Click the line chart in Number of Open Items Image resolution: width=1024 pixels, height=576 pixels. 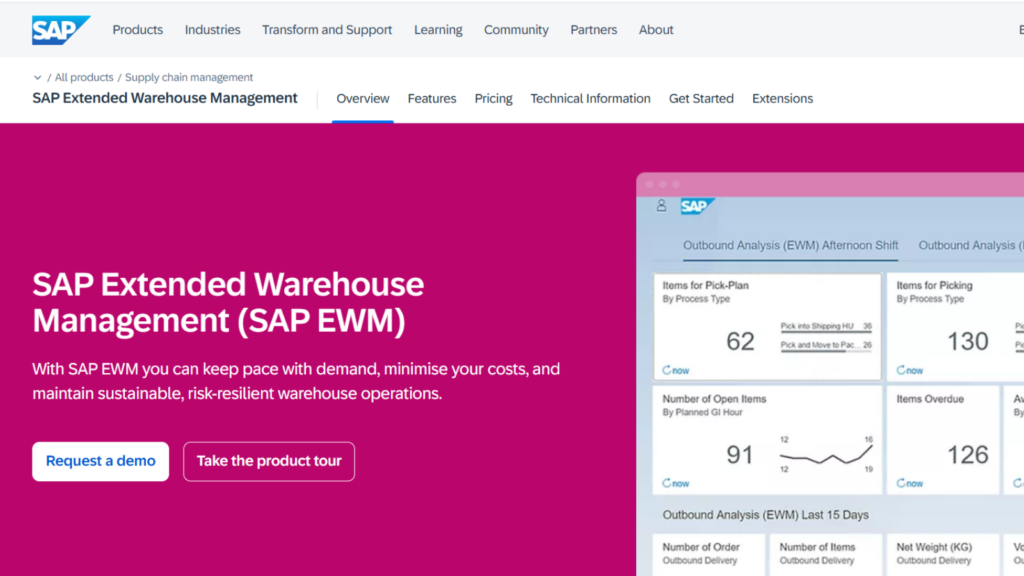[826, 455]
